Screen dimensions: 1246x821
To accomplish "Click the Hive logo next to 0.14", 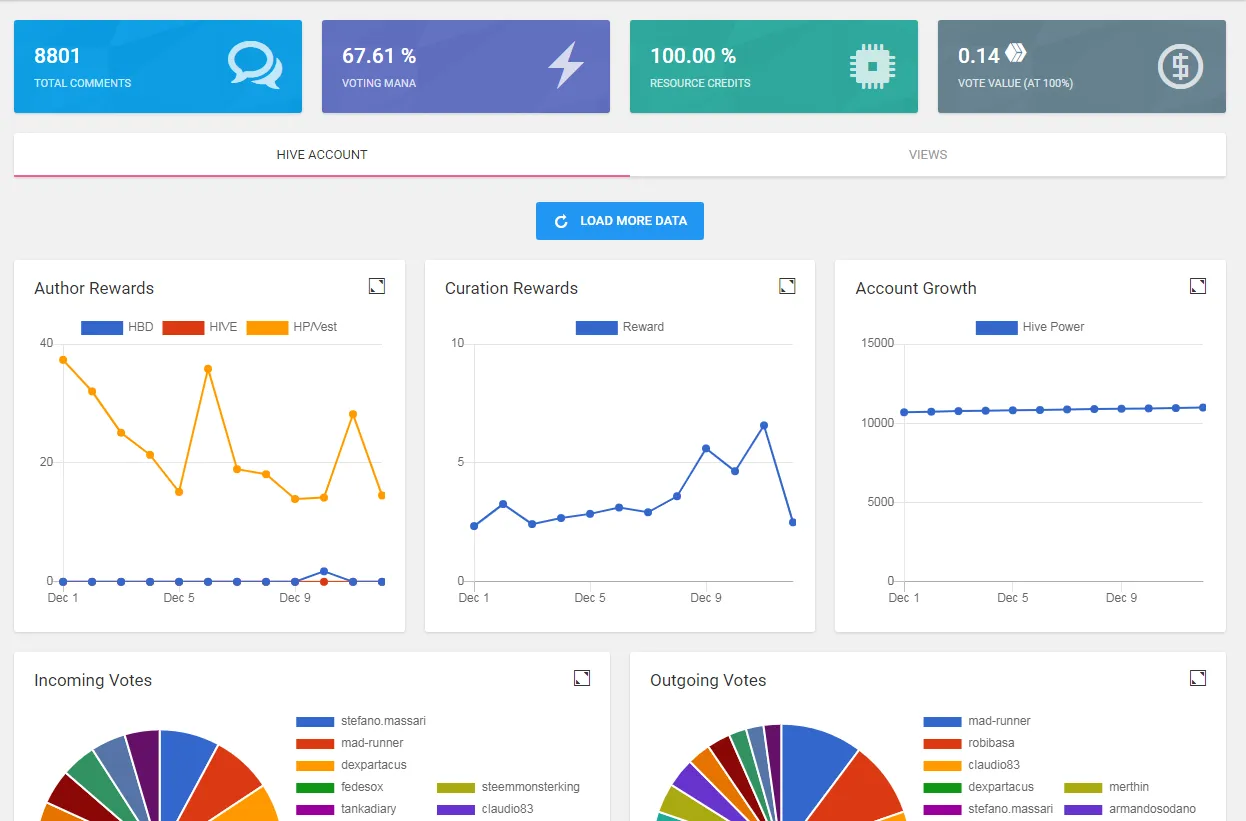I will click(1016, 53).
